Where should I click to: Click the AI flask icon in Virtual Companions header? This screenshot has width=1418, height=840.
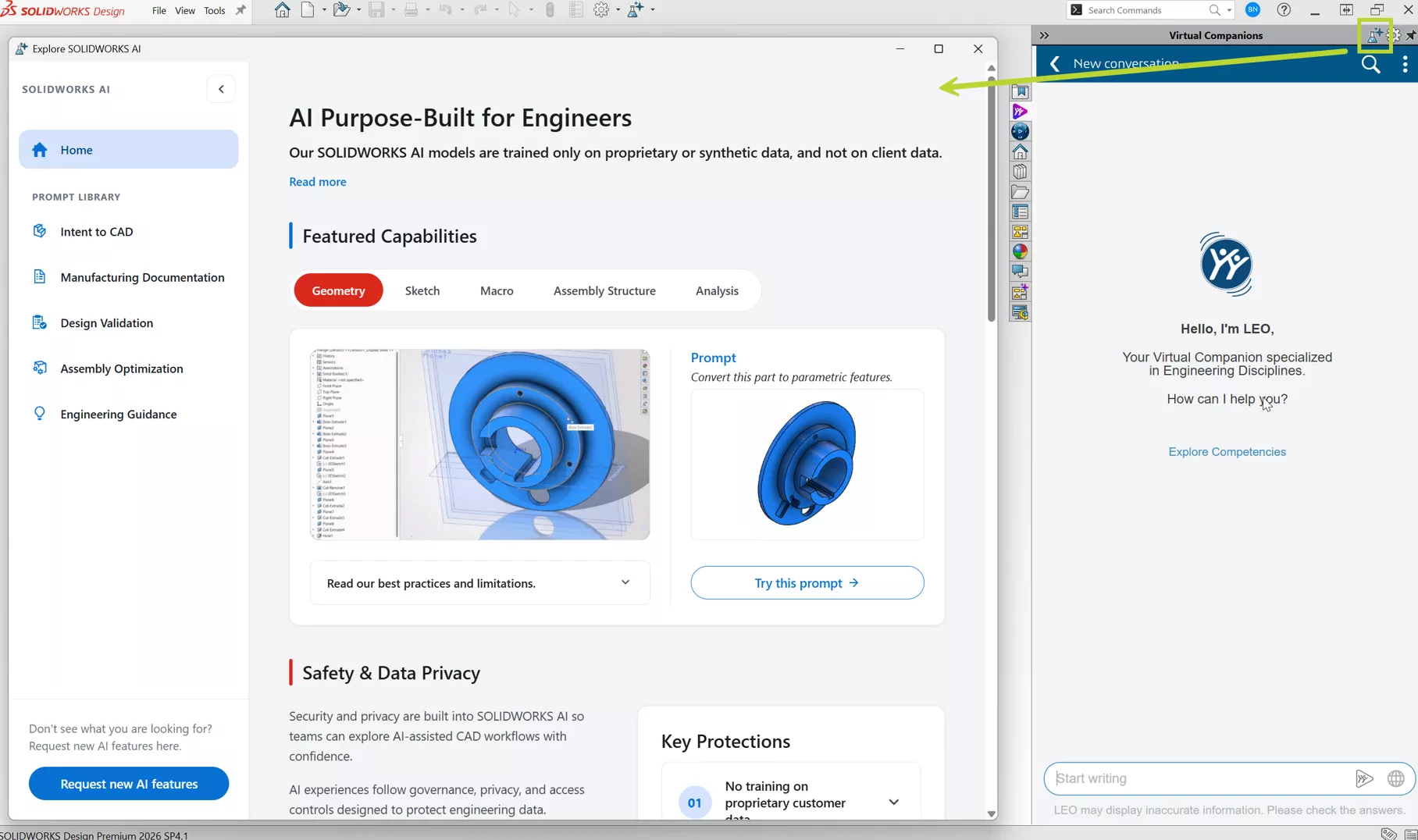(x=1374, y=35)
